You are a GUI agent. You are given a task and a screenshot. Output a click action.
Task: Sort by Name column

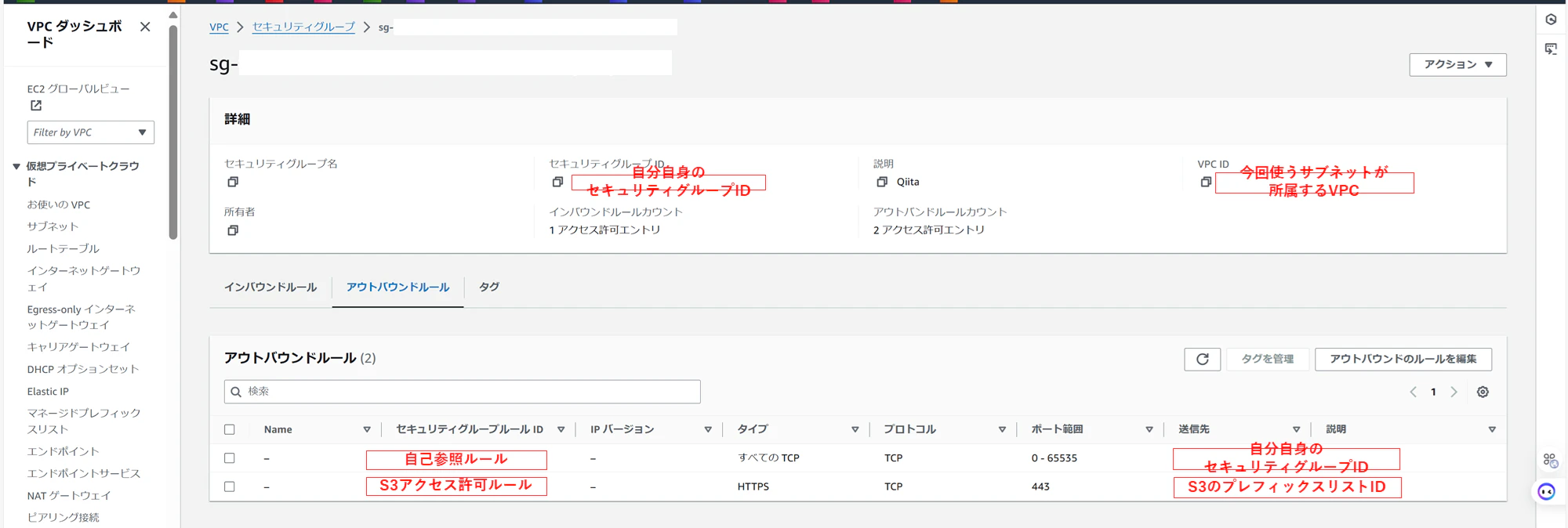click(x=367, y=429)
